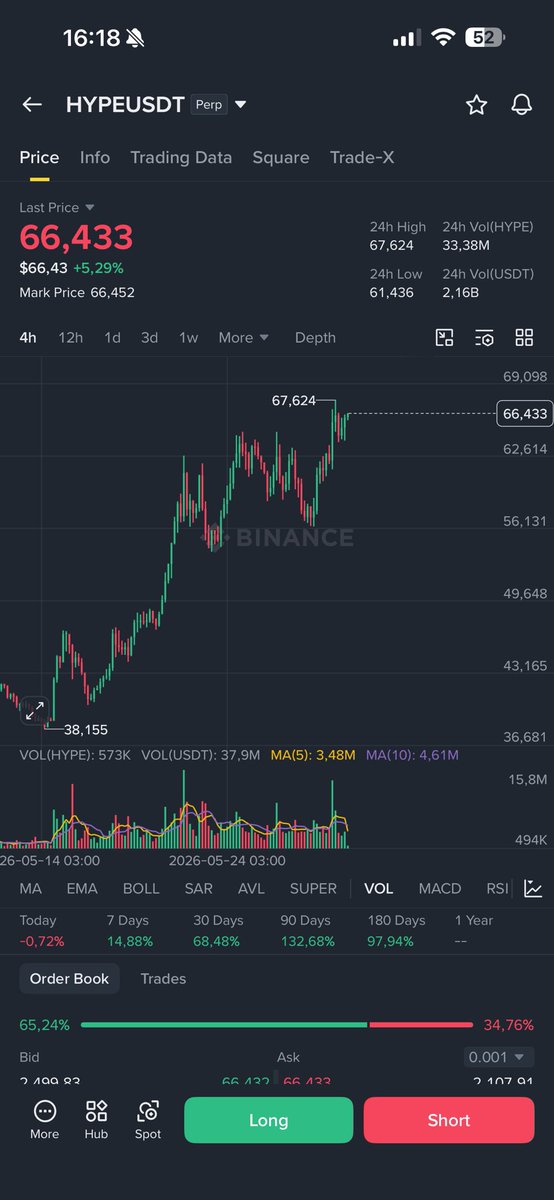The image size is (554, 1200).
Task: Toggle the MACD indicator
Action: tap(440, 888)
